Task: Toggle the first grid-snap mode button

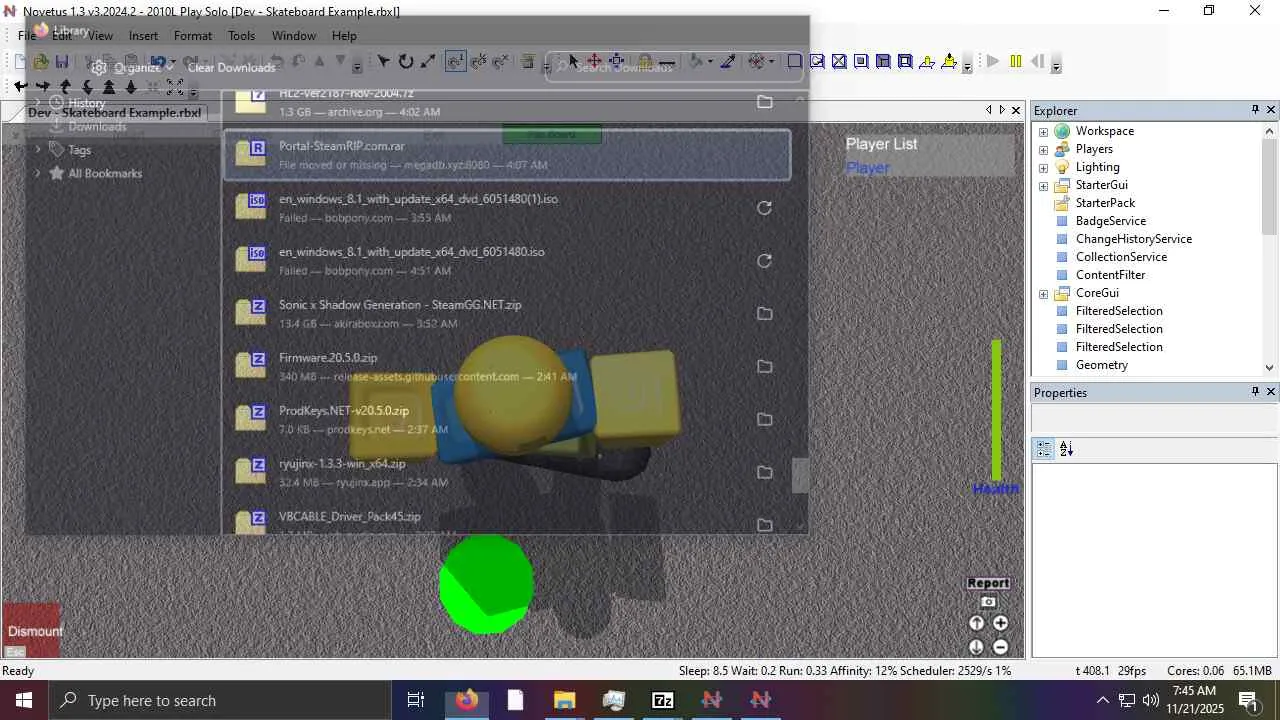Action: click(x=455, y=62)
